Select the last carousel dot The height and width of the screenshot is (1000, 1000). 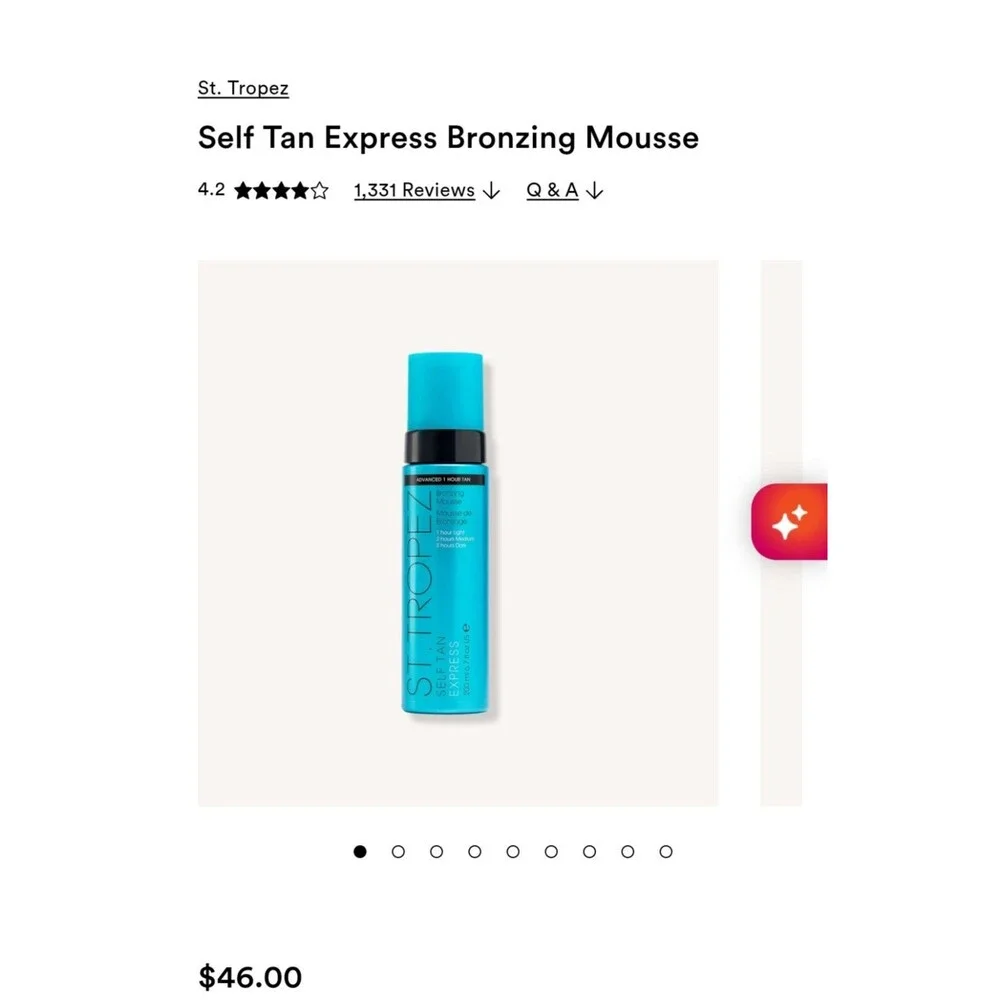tap(666, 851)
